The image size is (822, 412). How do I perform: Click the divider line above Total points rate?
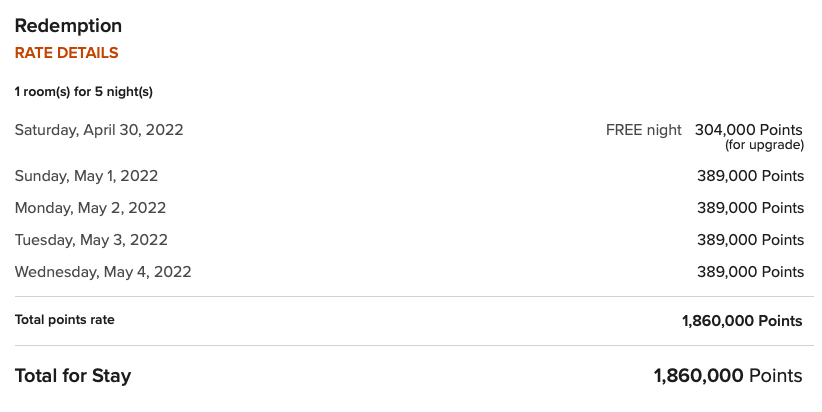[414, 297]
